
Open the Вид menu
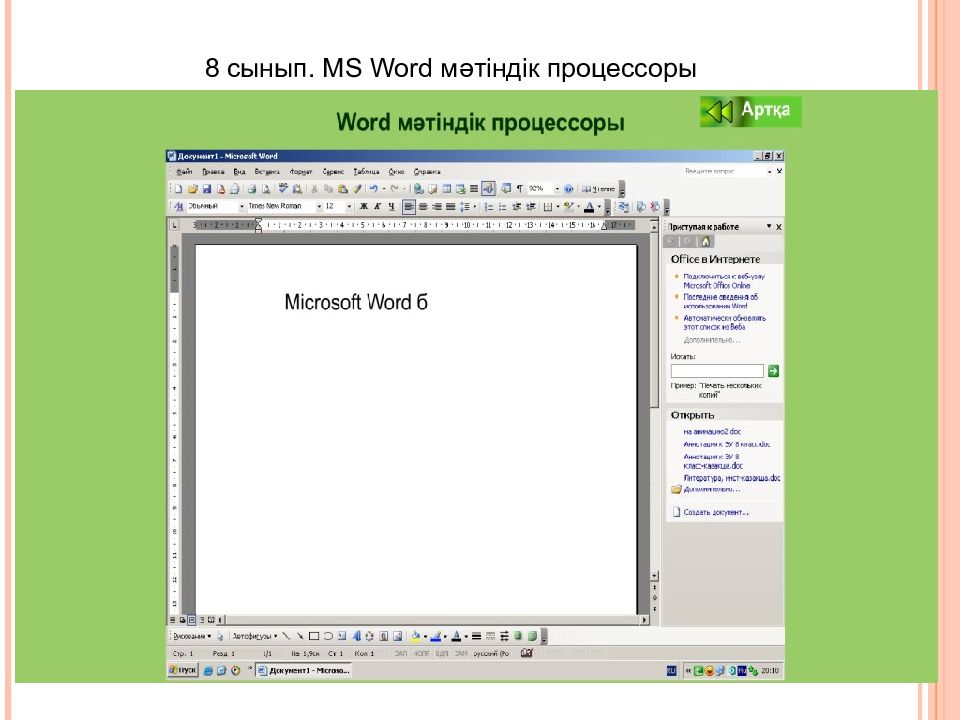239,172
